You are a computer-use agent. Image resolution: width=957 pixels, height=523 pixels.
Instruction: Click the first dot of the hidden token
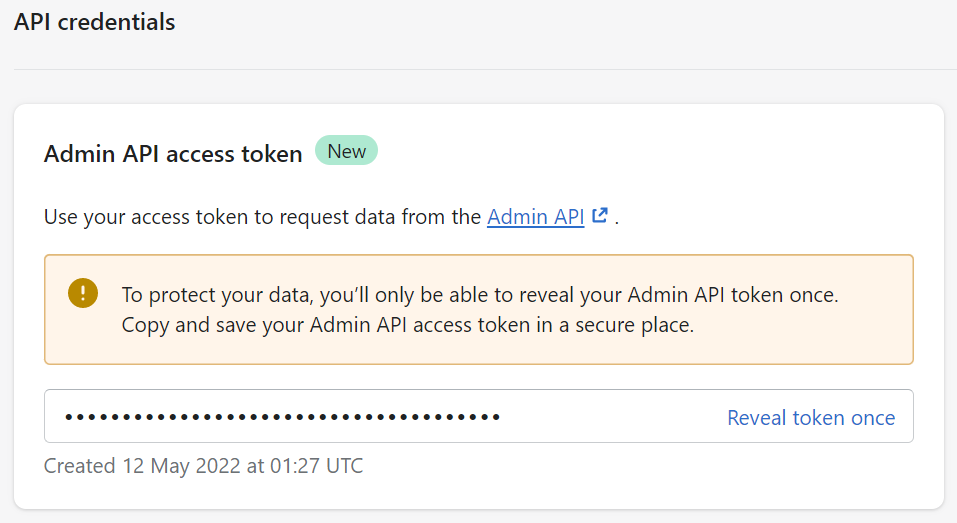(x=69, y=417)
